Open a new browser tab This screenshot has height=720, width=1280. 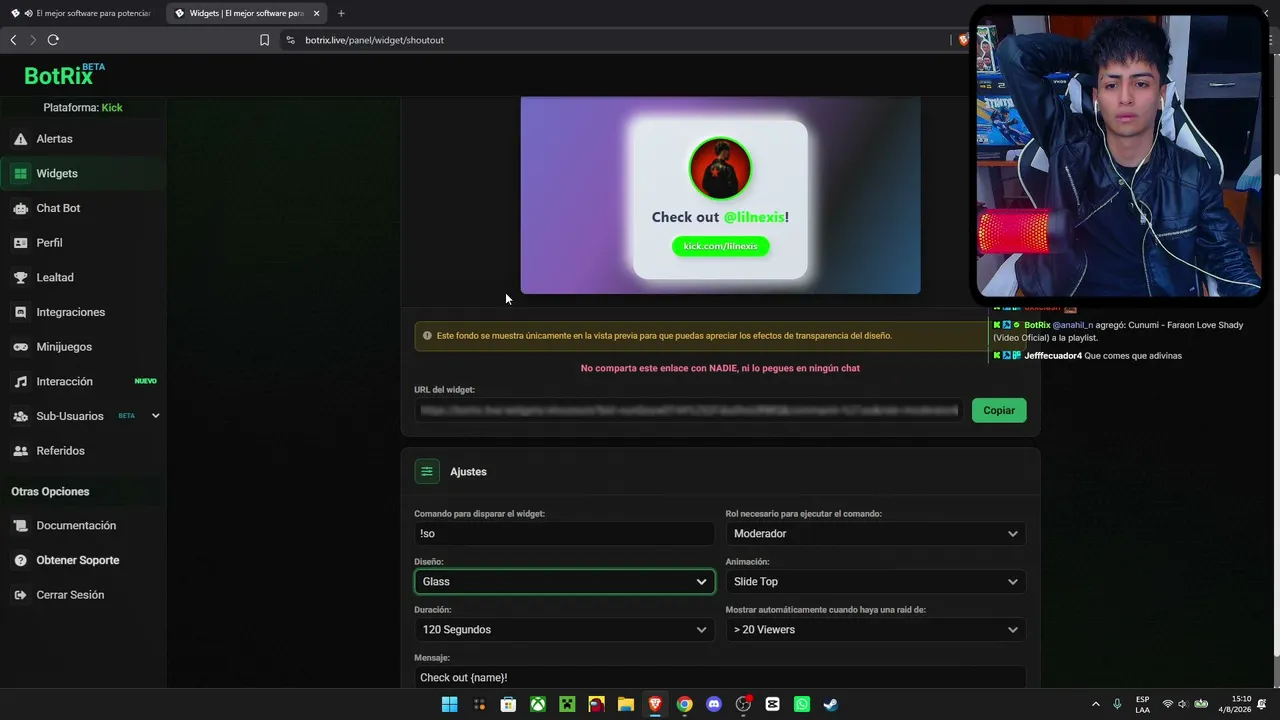[341, 13]
